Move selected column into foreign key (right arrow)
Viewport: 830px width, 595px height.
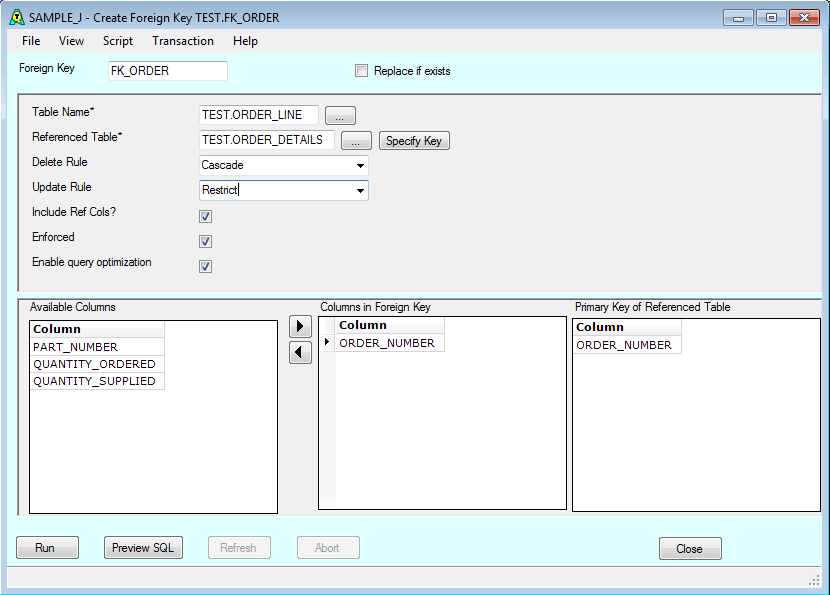300,326
